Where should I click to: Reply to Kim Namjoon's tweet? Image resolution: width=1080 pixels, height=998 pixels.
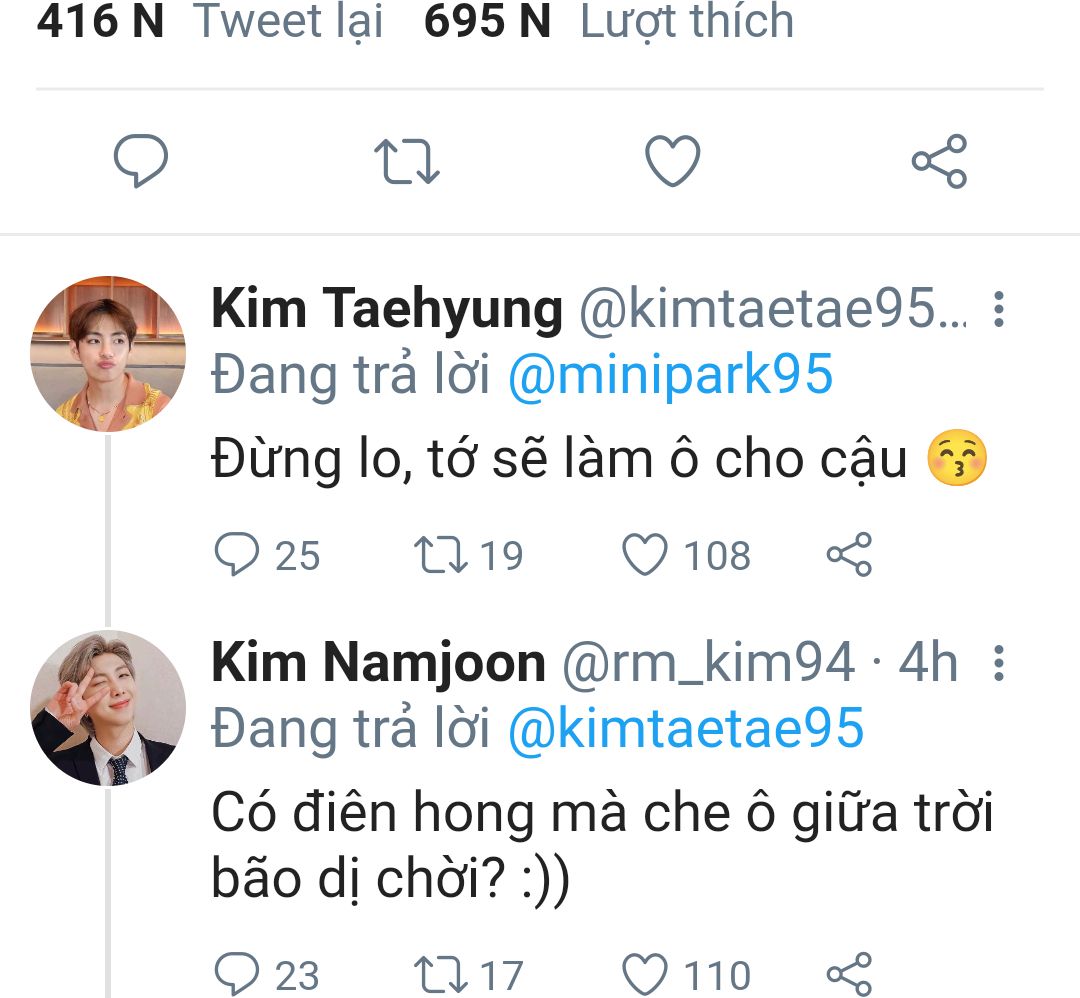click(x=238, y=973)
